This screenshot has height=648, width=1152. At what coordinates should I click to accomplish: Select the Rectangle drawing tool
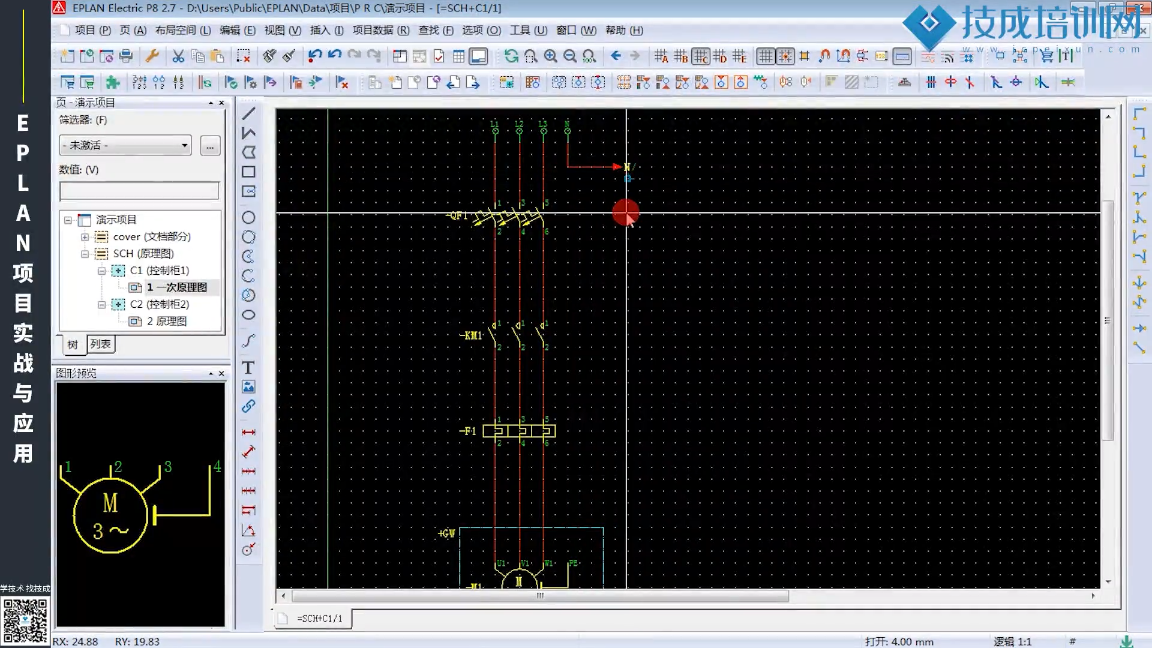coord(249,172)
